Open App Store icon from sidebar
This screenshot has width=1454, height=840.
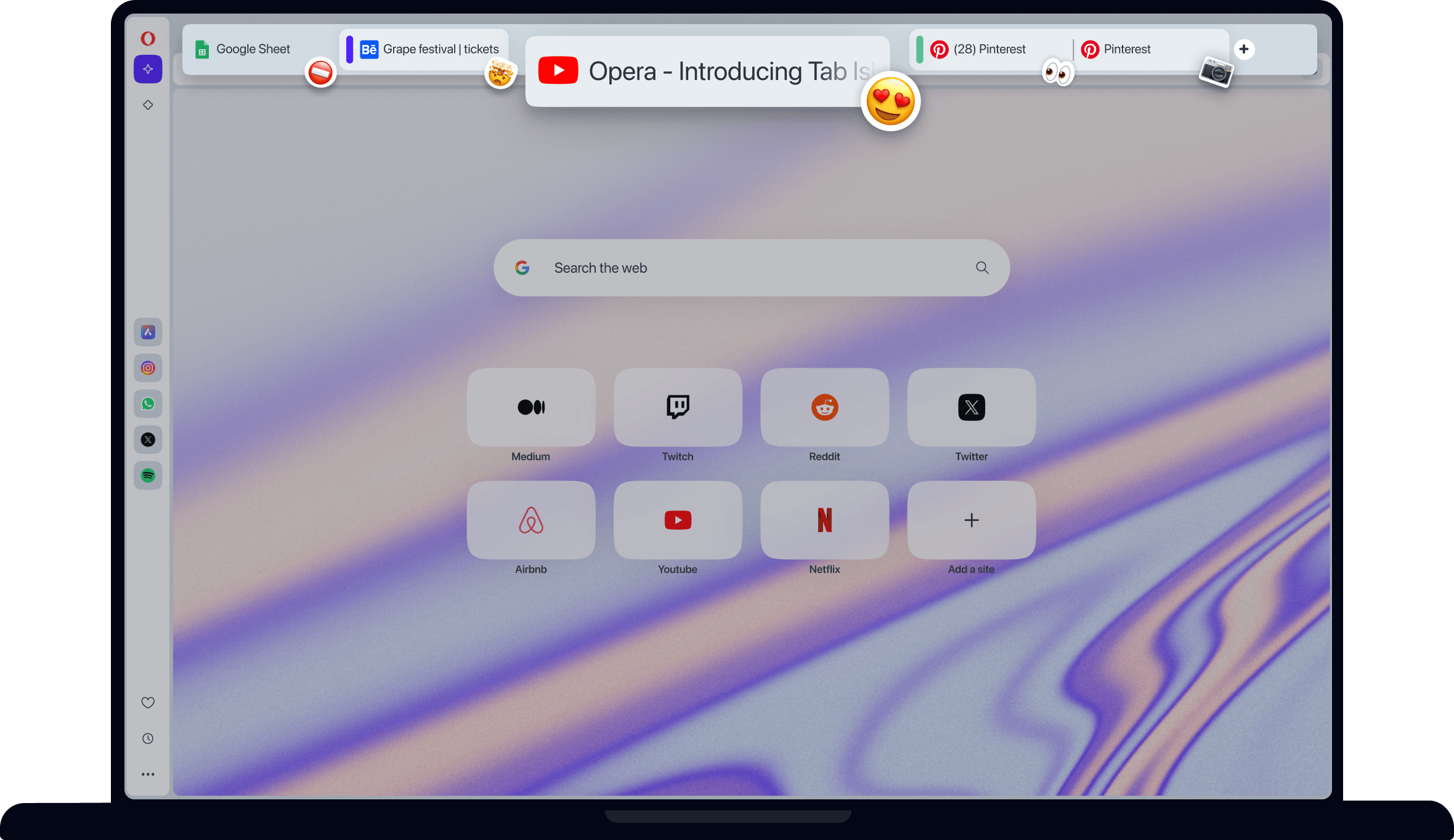click(147, 332)
